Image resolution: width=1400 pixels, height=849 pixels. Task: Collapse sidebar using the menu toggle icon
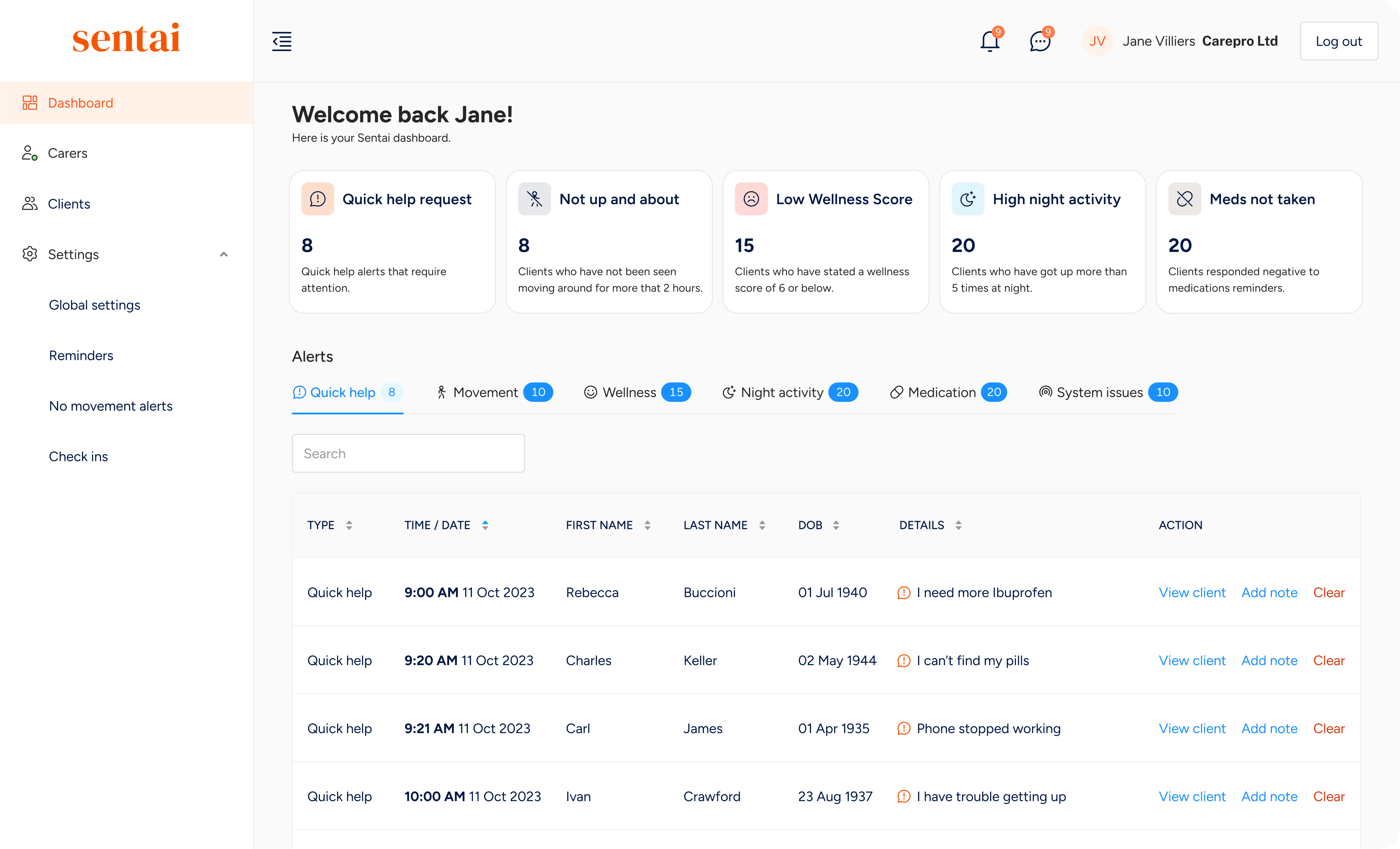[x=282, y=42]
